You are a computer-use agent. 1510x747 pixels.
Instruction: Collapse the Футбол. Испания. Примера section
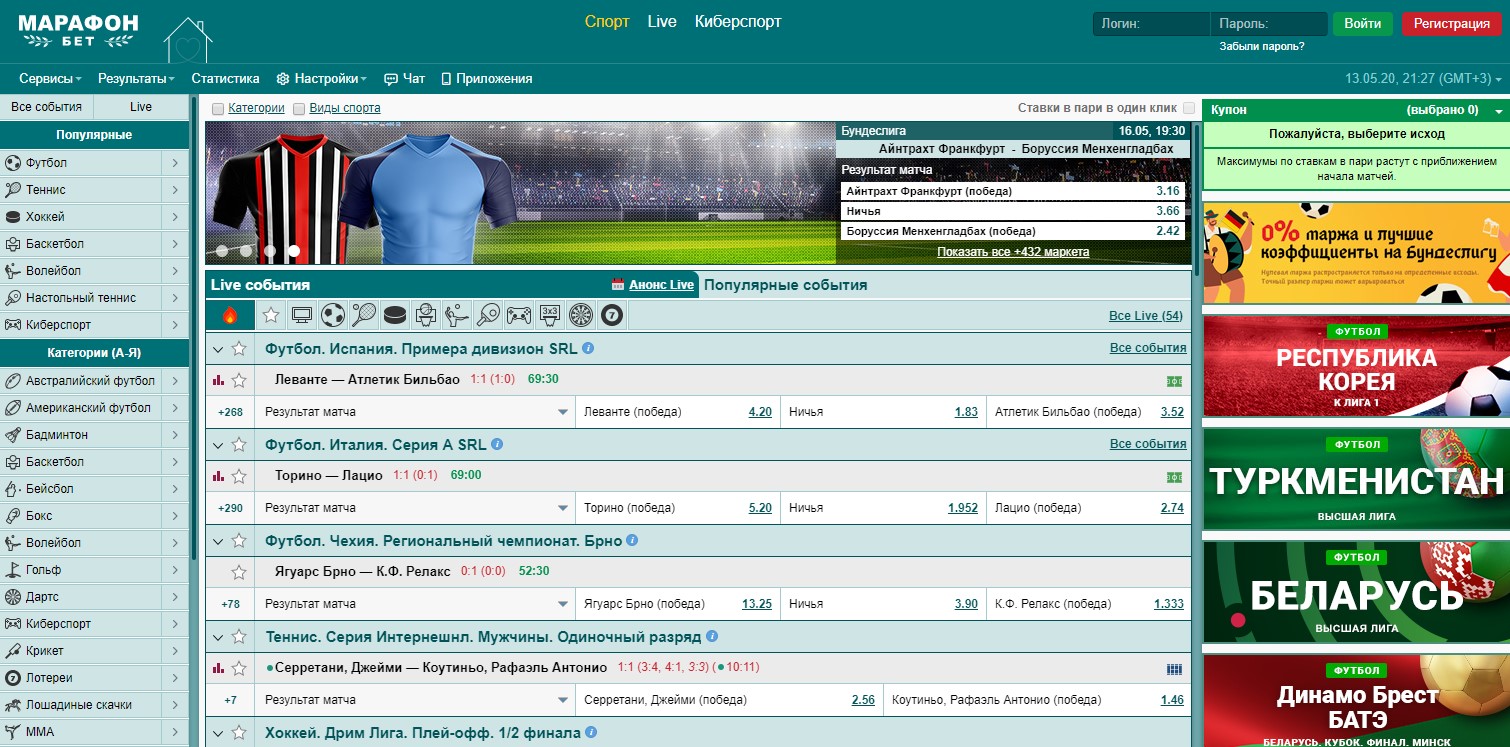(218, 349)
